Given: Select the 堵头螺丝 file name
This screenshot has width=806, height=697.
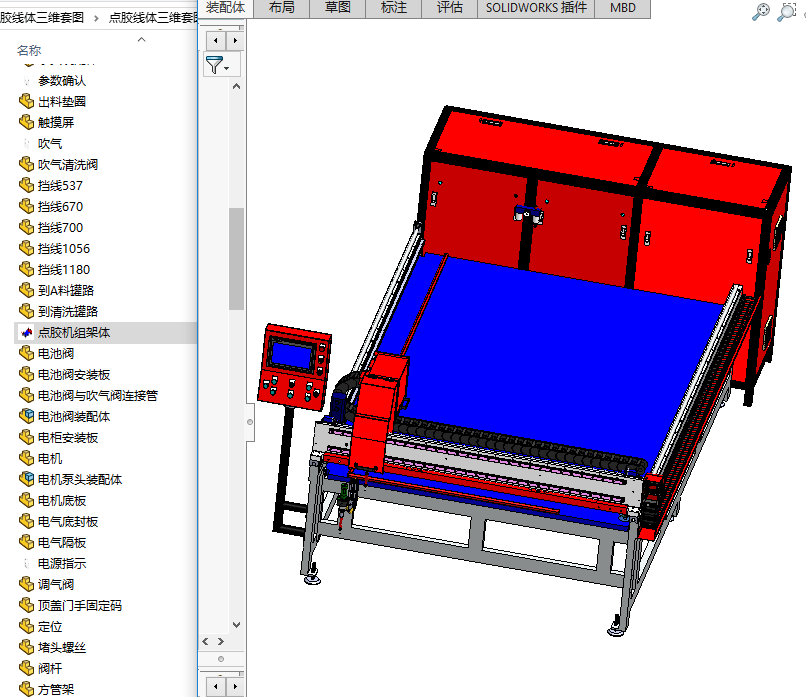Looking at the screenshot, I should (62, 648).
